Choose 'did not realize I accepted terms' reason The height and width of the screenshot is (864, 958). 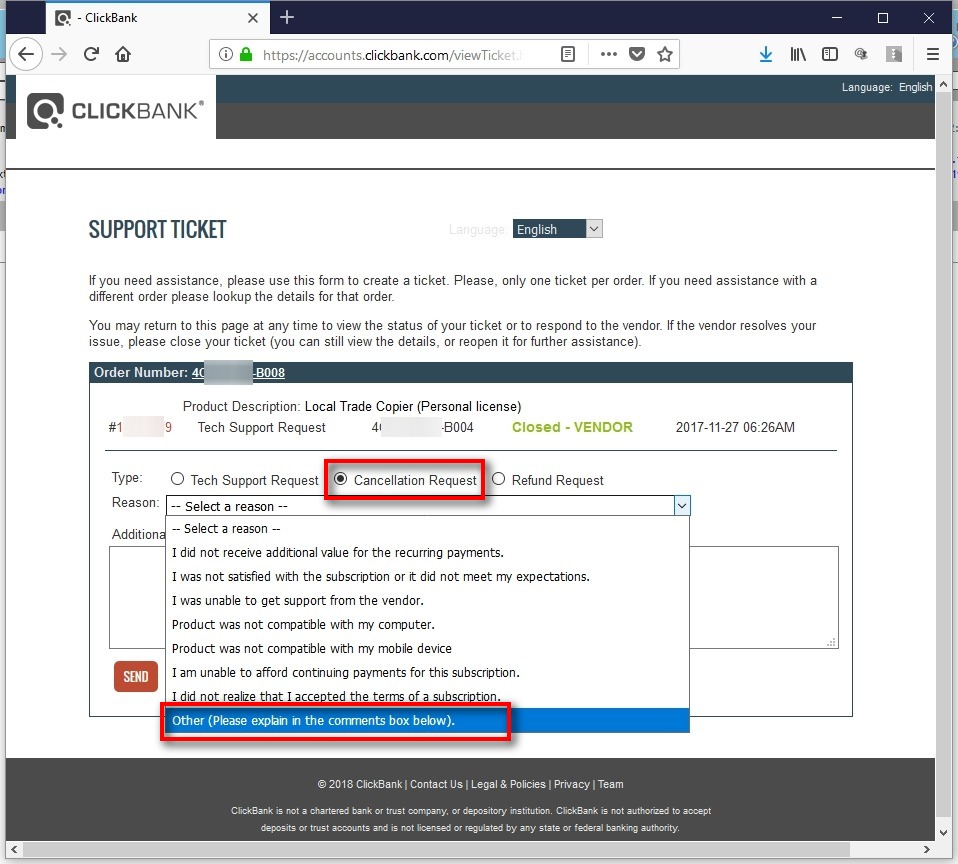tap(427, 696)
